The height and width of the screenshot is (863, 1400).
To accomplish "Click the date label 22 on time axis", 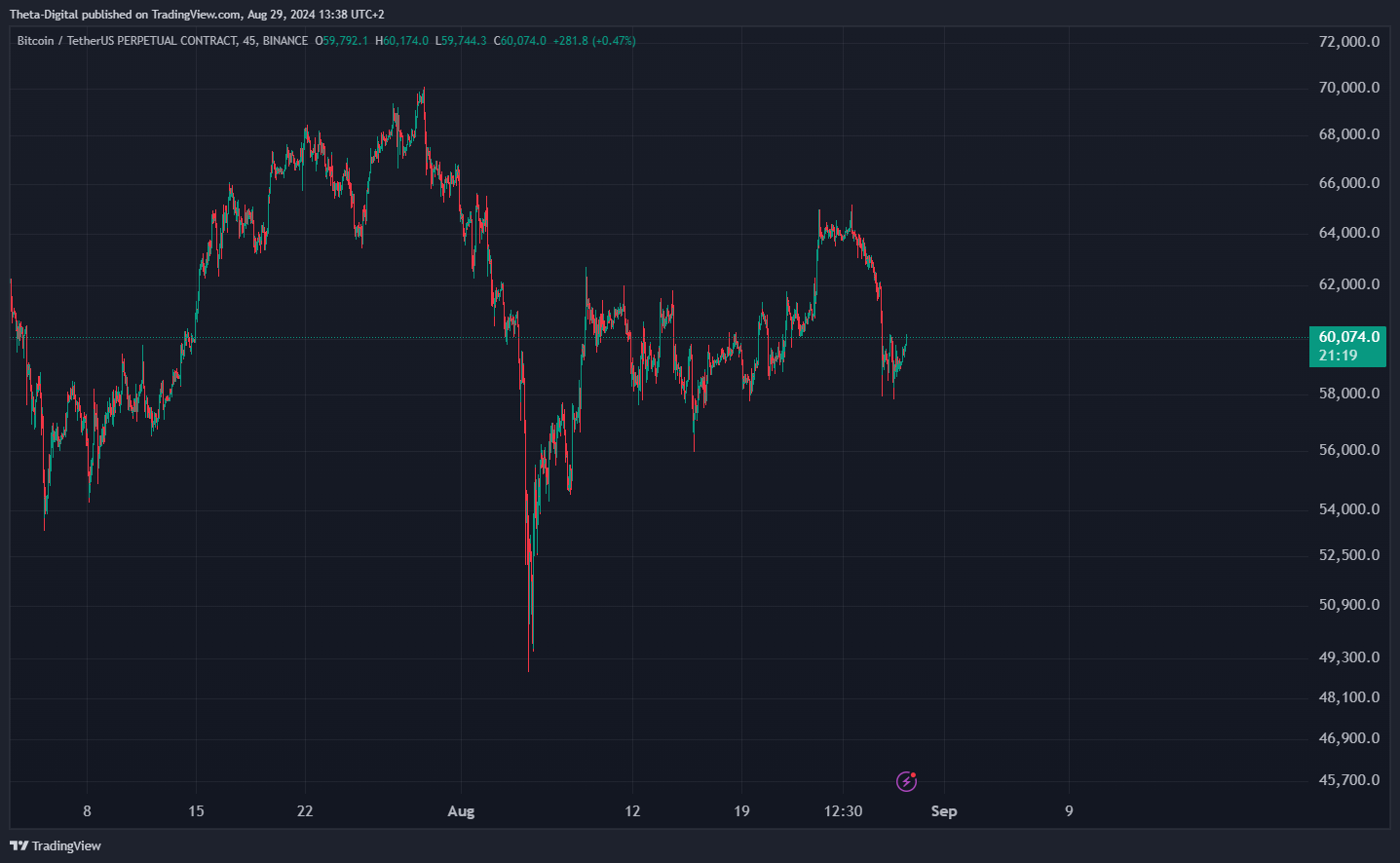I will [x=305, y=811].
